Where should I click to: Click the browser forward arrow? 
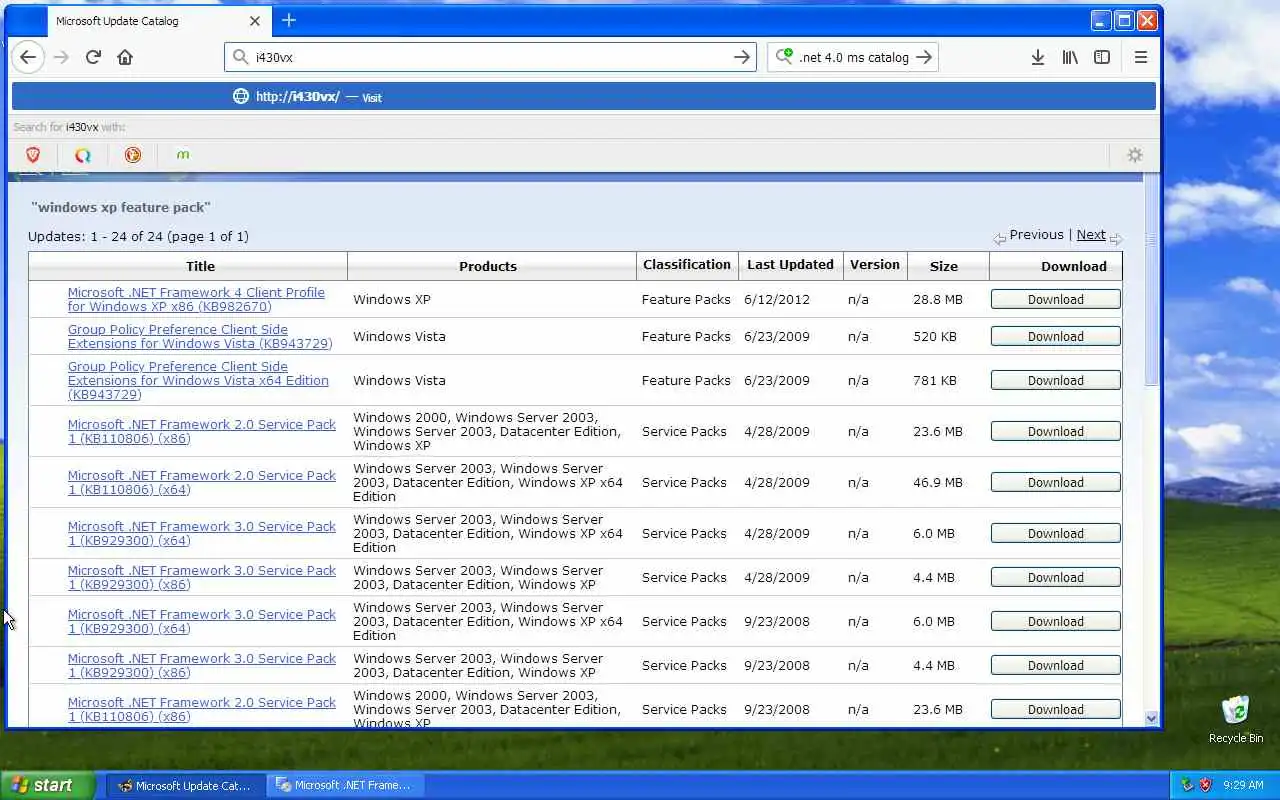pyautogui.click(x=61, y=57)
